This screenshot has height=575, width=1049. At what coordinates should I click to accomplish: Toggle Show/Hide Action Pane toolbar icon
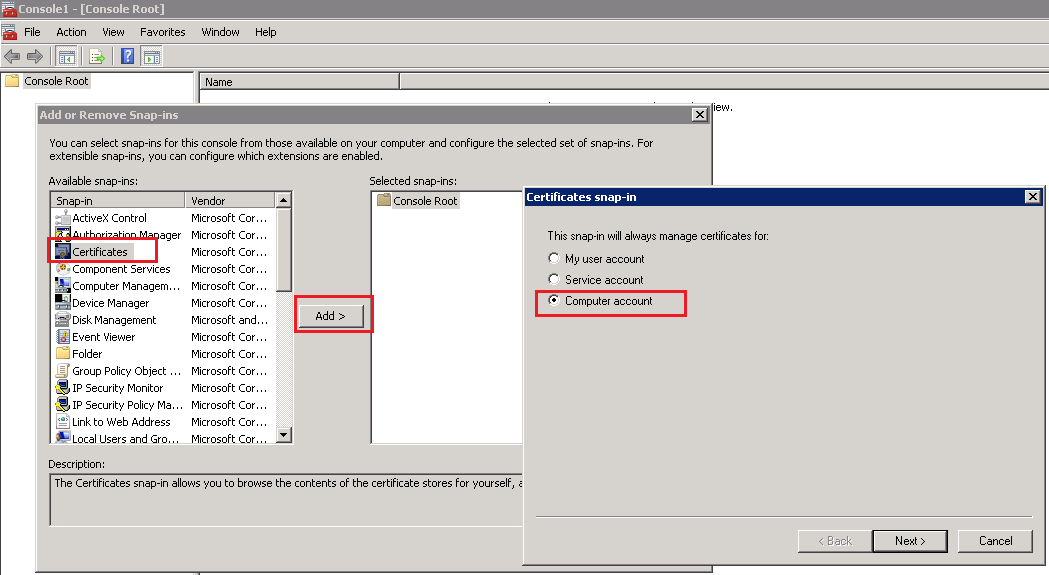[x=151, y=56]
